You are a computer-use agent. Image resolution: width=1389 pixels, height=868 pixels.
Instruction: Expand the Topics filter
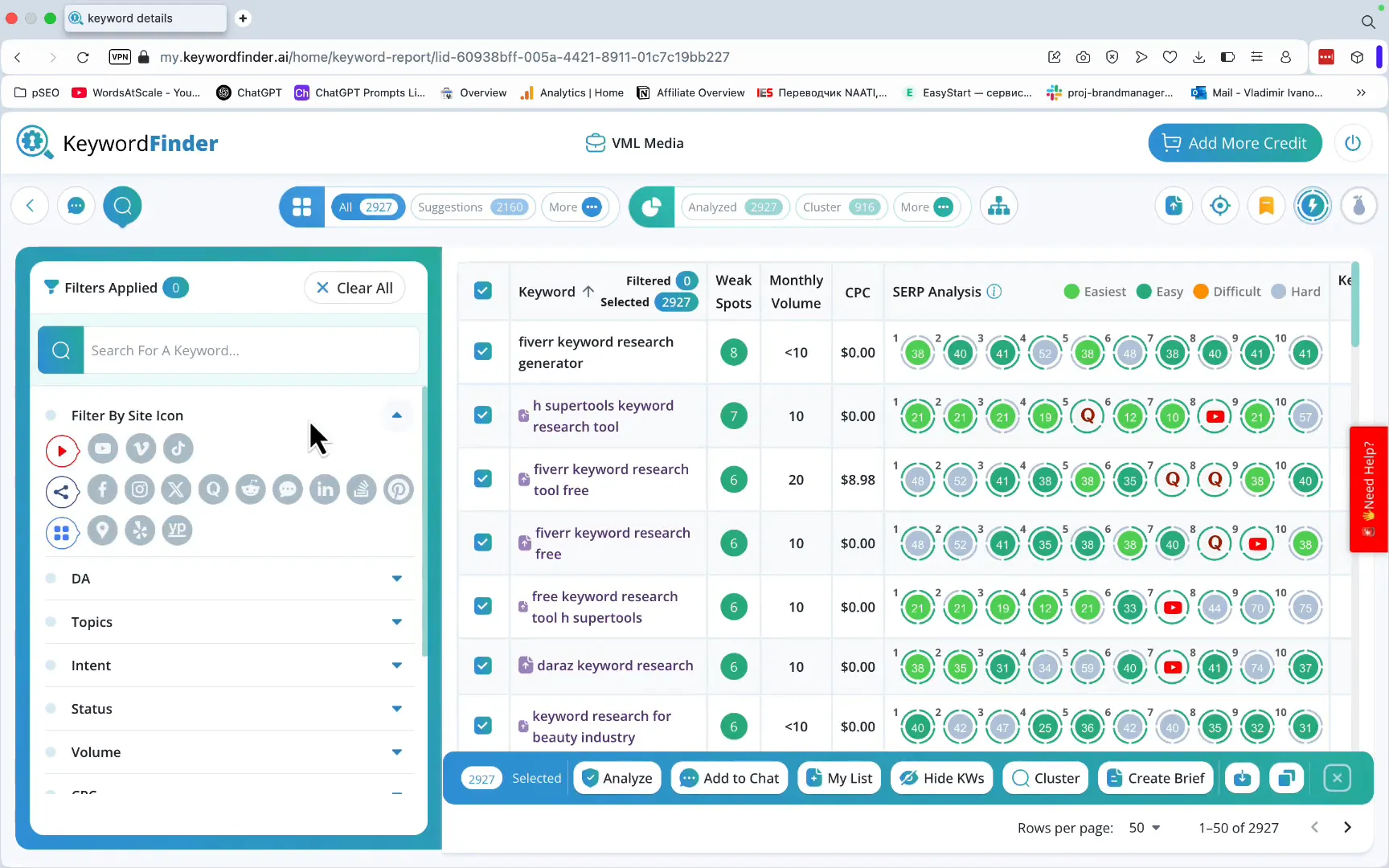click(396, 622)
